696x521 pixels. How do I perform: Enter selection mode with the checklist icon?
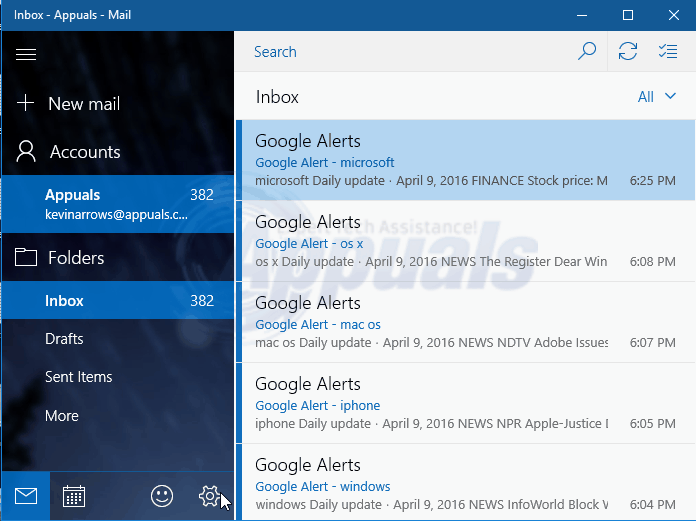[x=668, y=51]
